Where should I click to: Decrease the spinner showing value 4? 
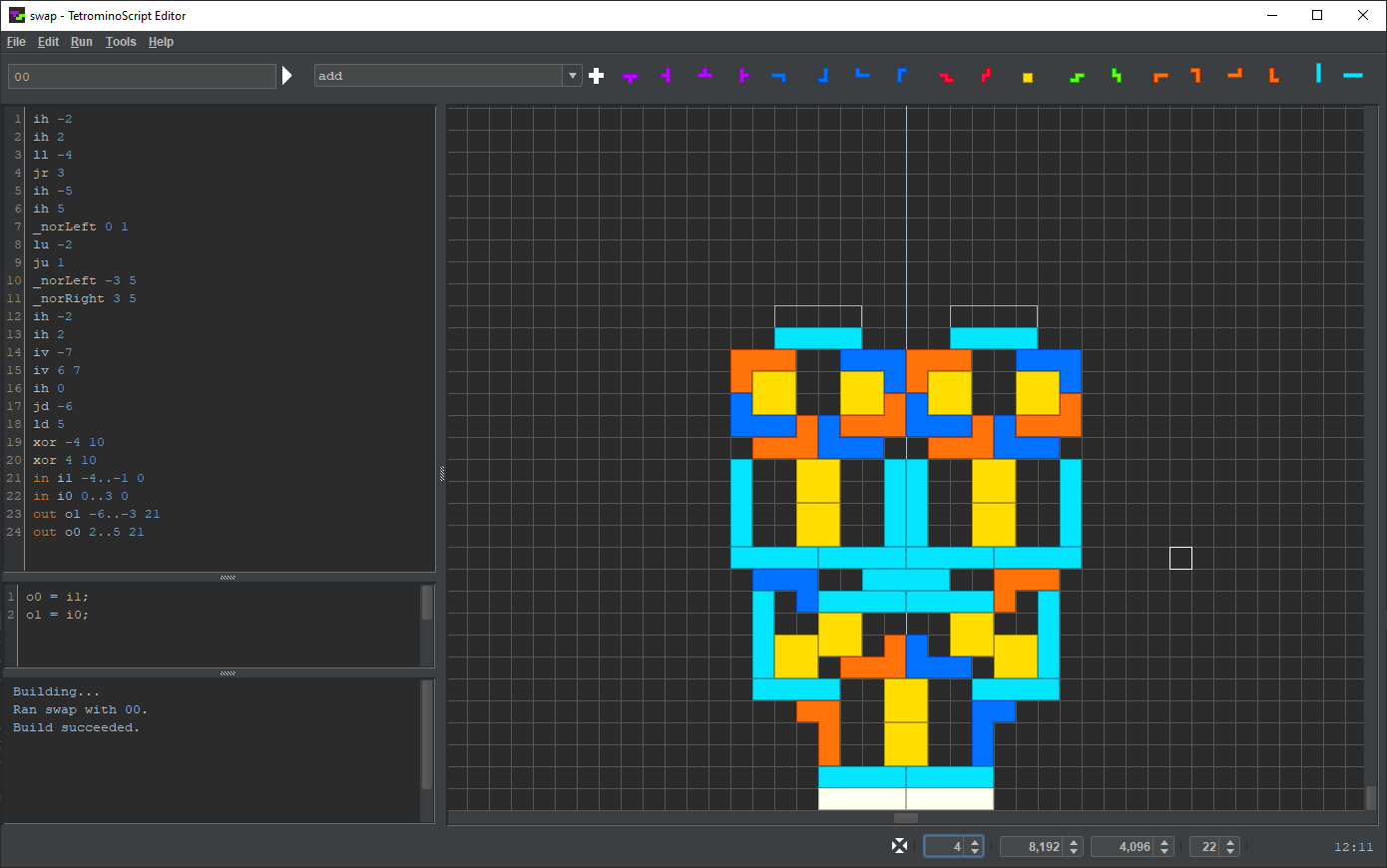pyautogui.click(x=975, y=851)
